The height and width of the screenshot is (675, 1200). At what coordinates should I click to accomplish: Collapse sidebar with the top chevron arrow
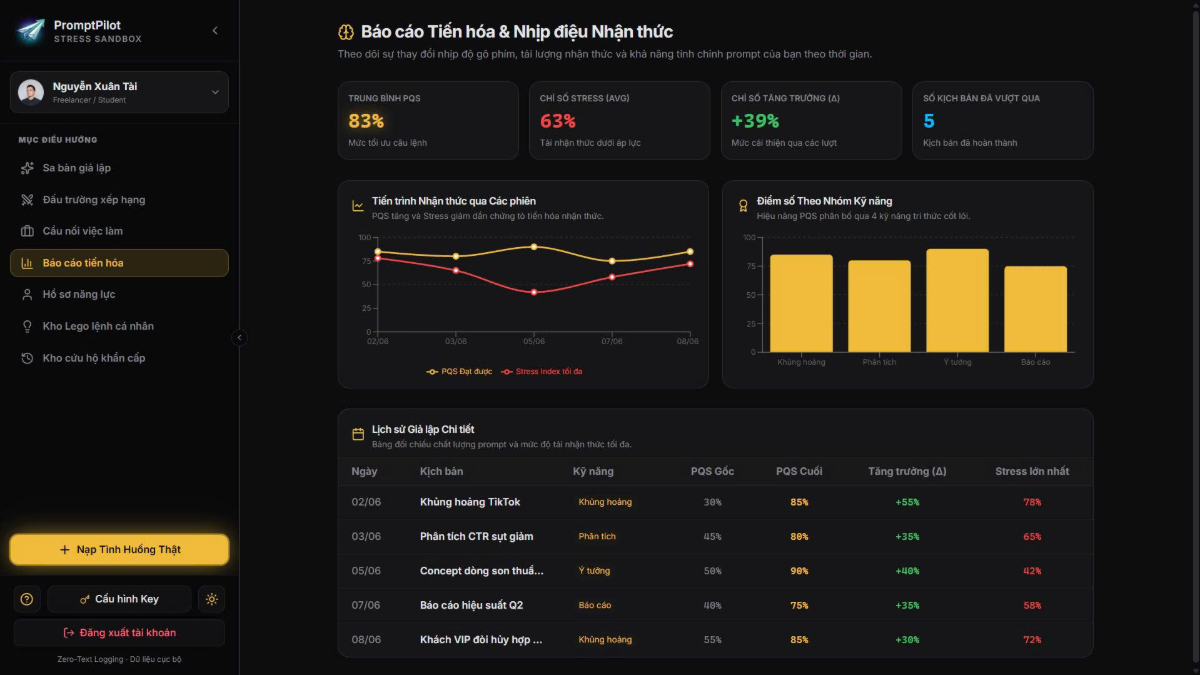coord(215,31)
